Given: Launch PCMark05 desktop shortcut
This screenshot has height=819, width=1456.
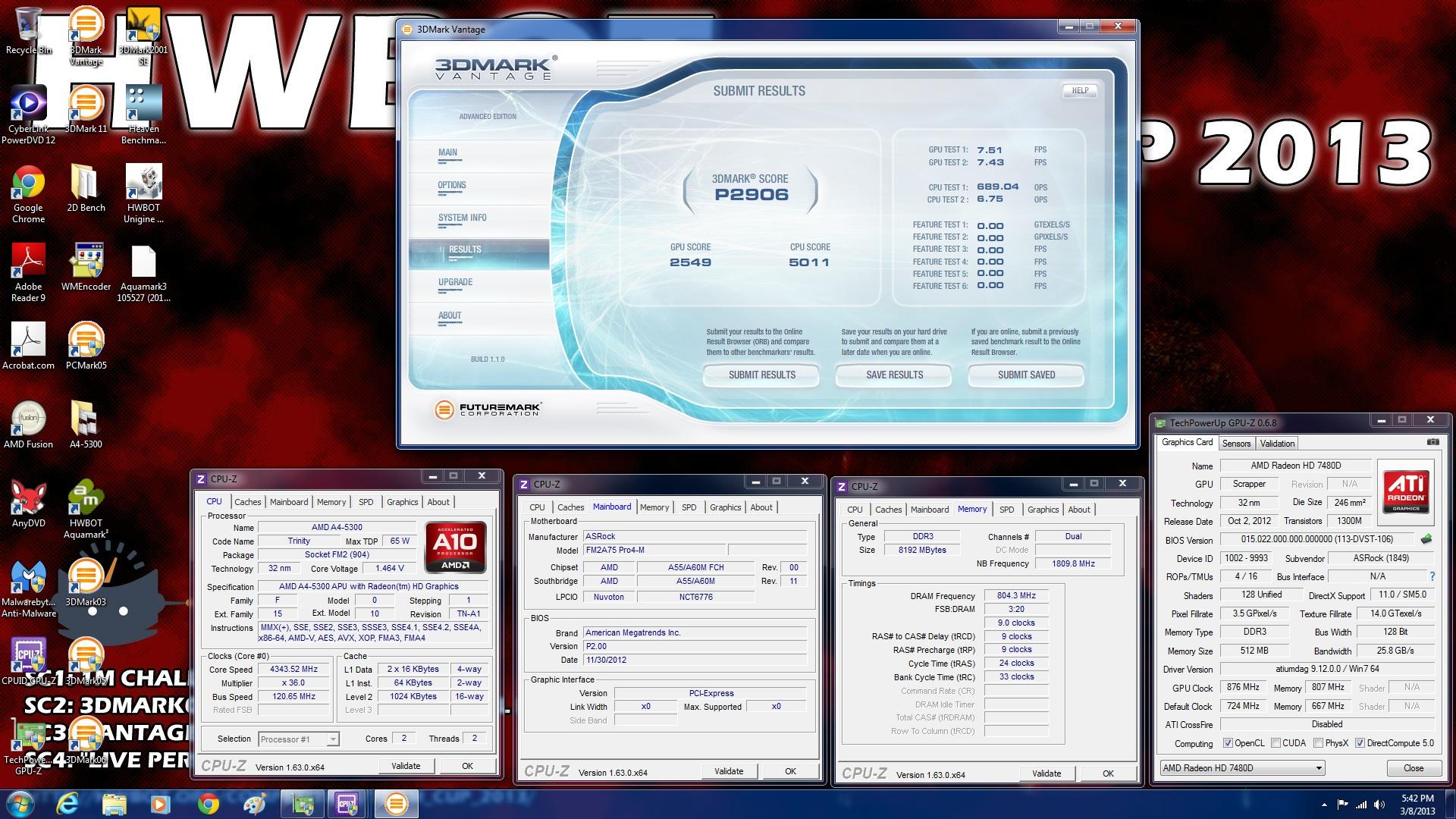Looking at the screenshot, I should [x=86, y=345].
